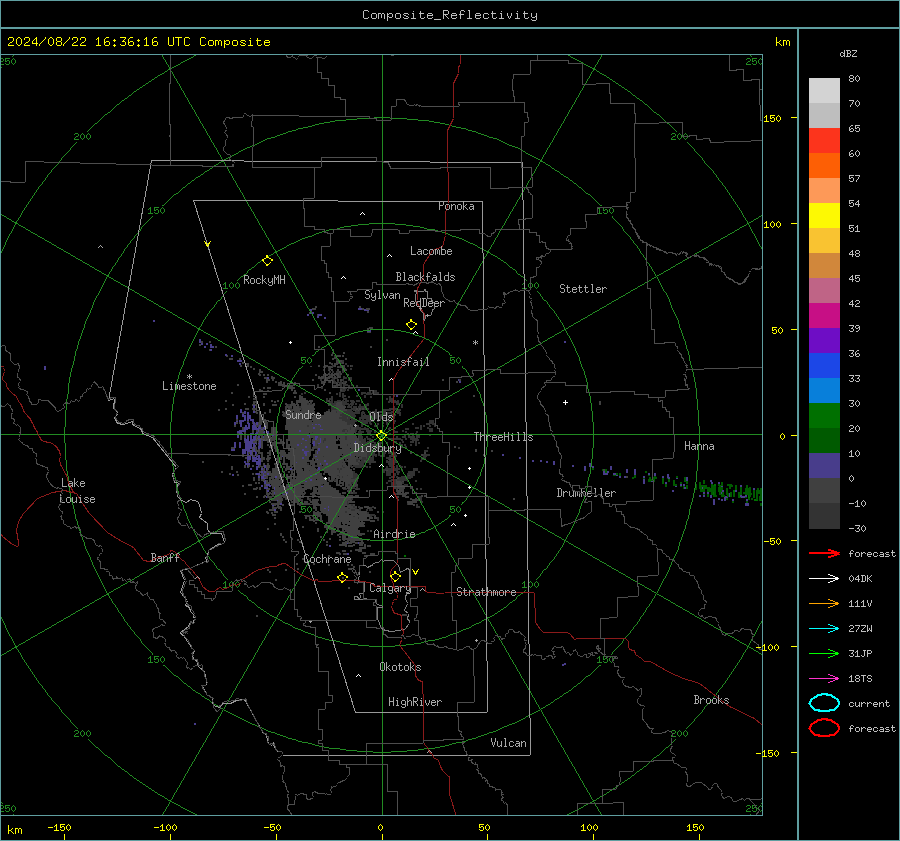900x841 pixels.
Task: Click the Sundre town label
Action: pyautogui.click(x=303, y=414)
